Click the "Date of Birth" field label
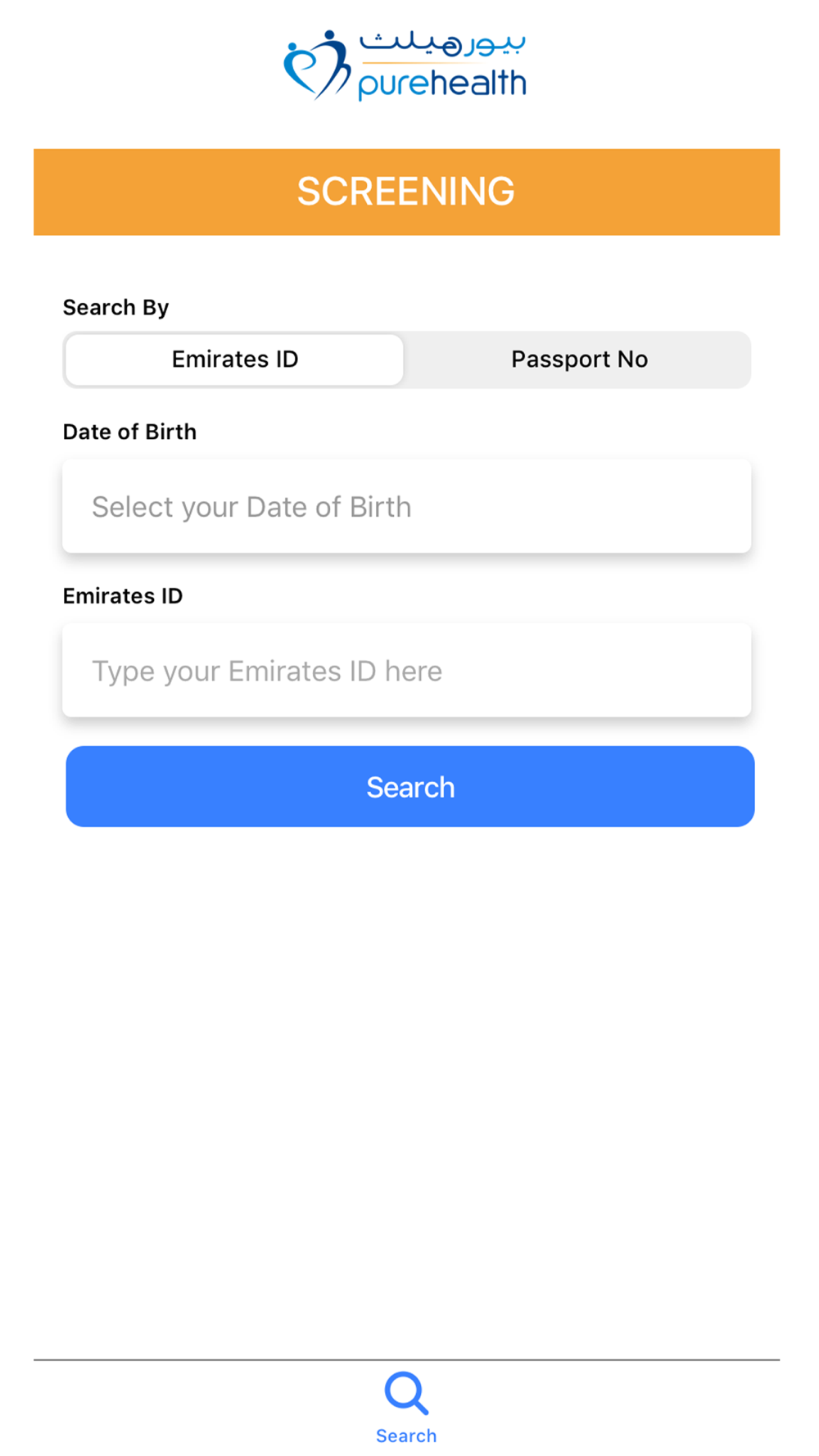The image size is (819, 1456). 130,432
